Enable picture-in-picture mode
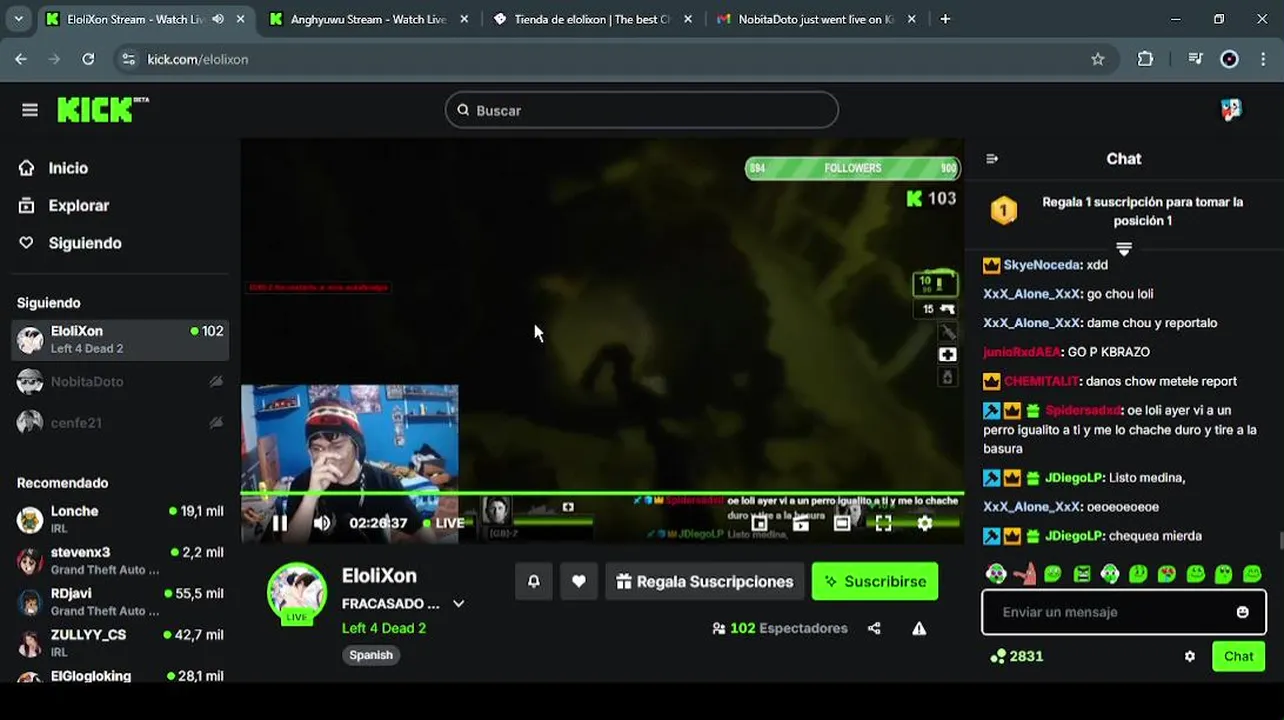The height and width of the screenshot is (720, 1284). click(x=759, y=522)
